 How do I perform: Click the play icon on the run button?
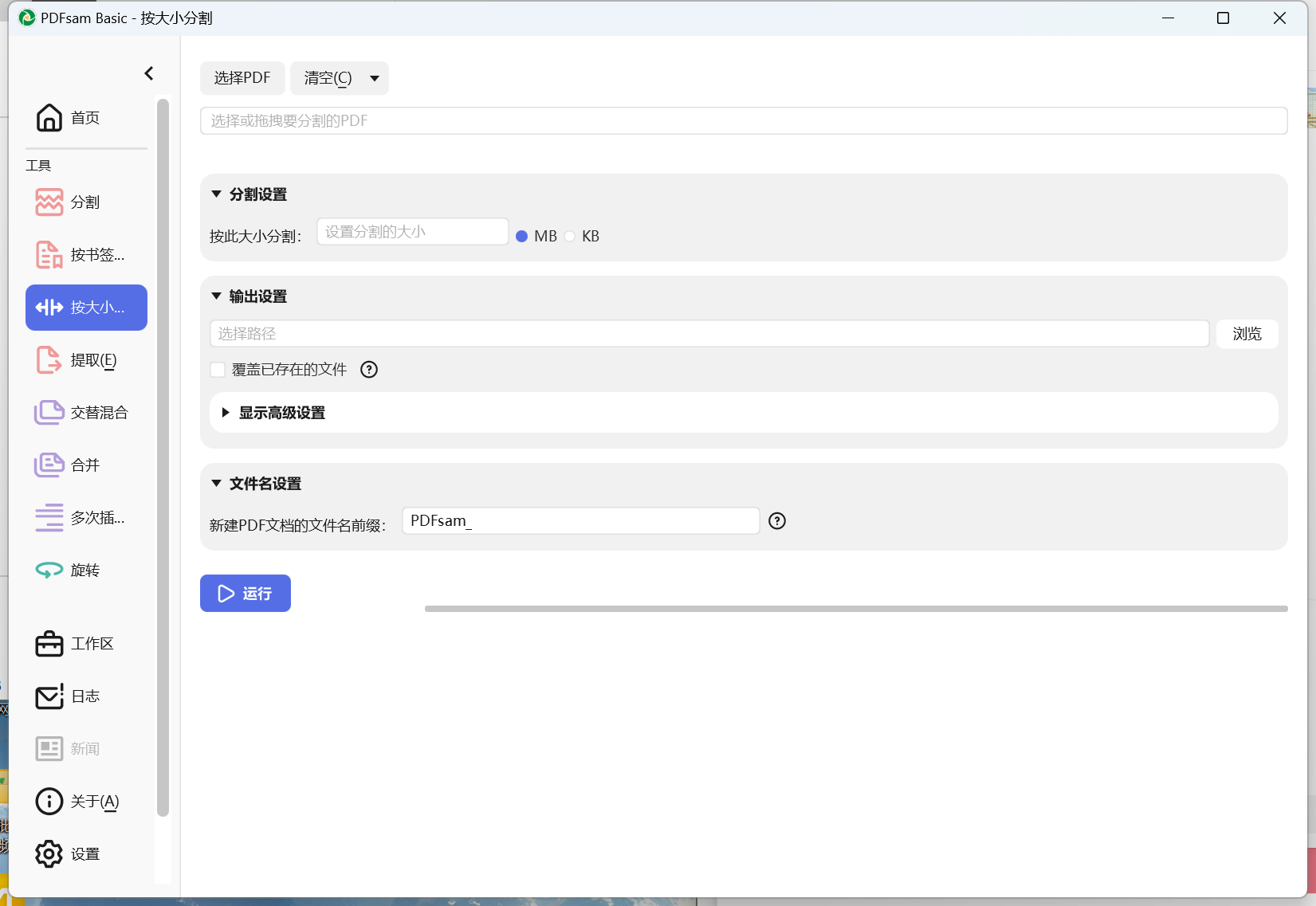(x=226, y=594)
